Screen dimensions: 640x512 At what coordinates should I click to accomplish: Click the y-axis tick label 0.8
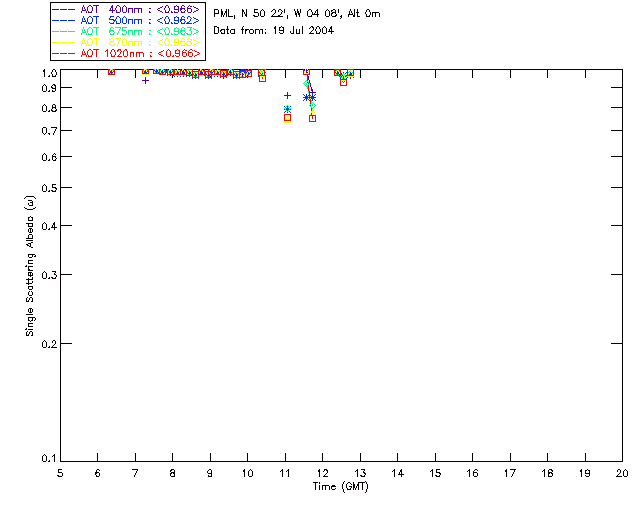coord(49,108)
